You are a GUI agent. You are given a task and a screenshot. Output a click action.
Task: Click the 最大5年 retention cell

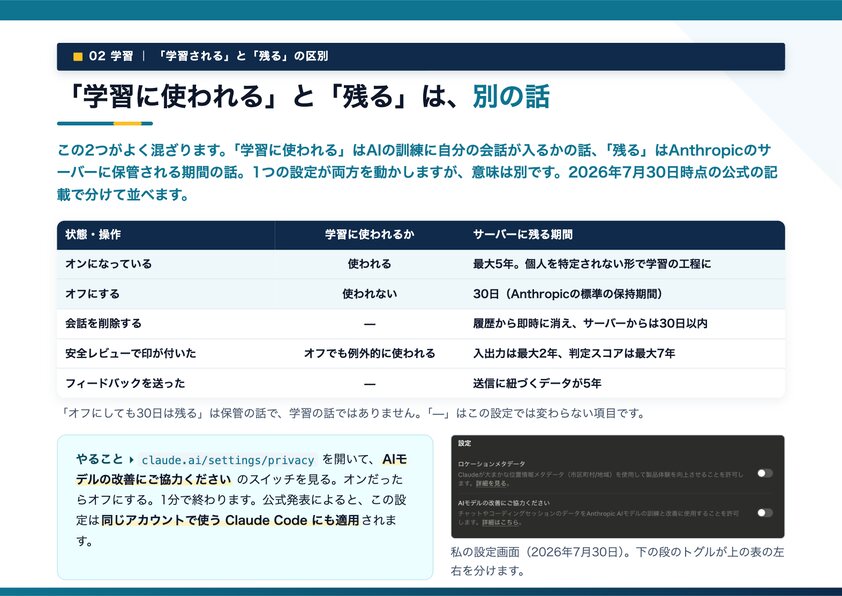tap(592, 264)
